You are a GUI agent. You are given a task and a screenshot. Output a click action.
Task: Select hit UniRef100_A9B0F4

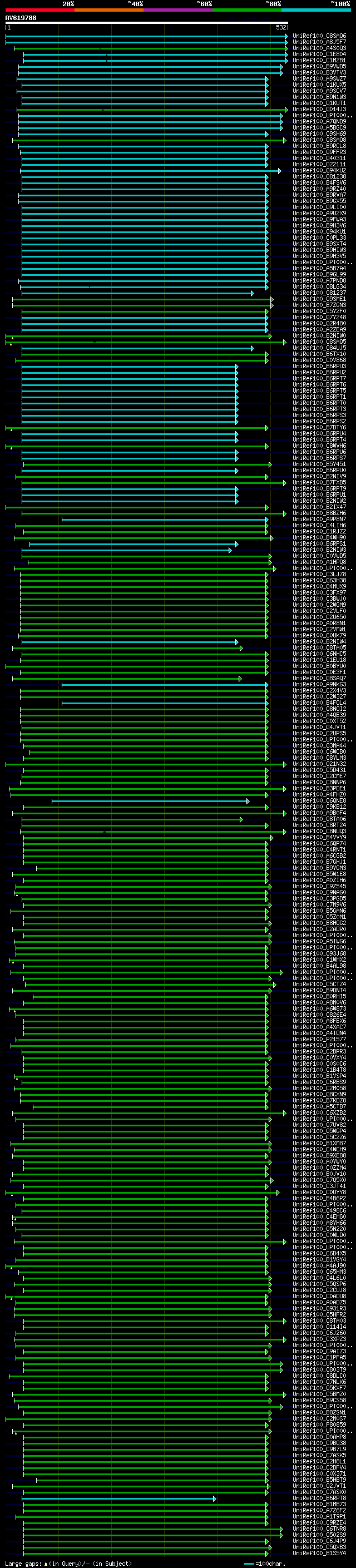tap(319, 813)
